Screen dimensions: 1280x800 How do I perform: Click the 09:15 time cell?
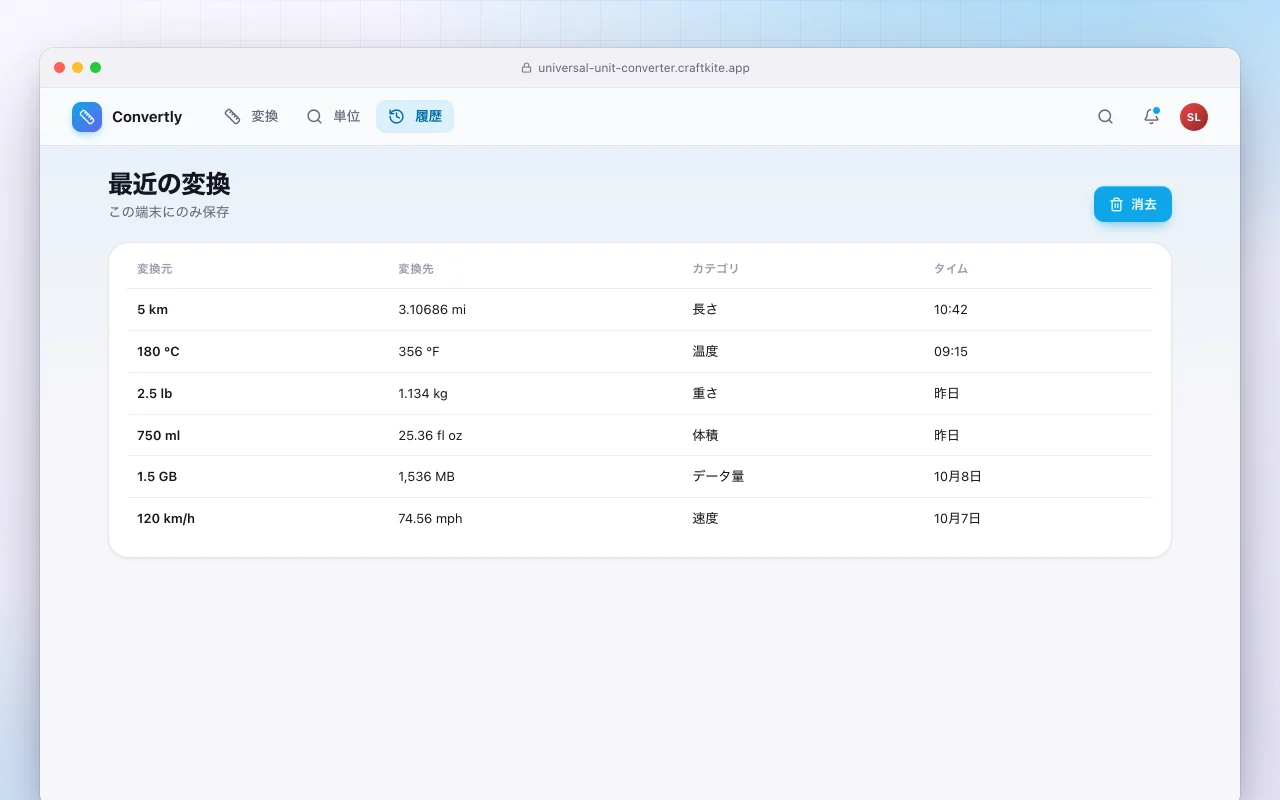pos(951,352)
